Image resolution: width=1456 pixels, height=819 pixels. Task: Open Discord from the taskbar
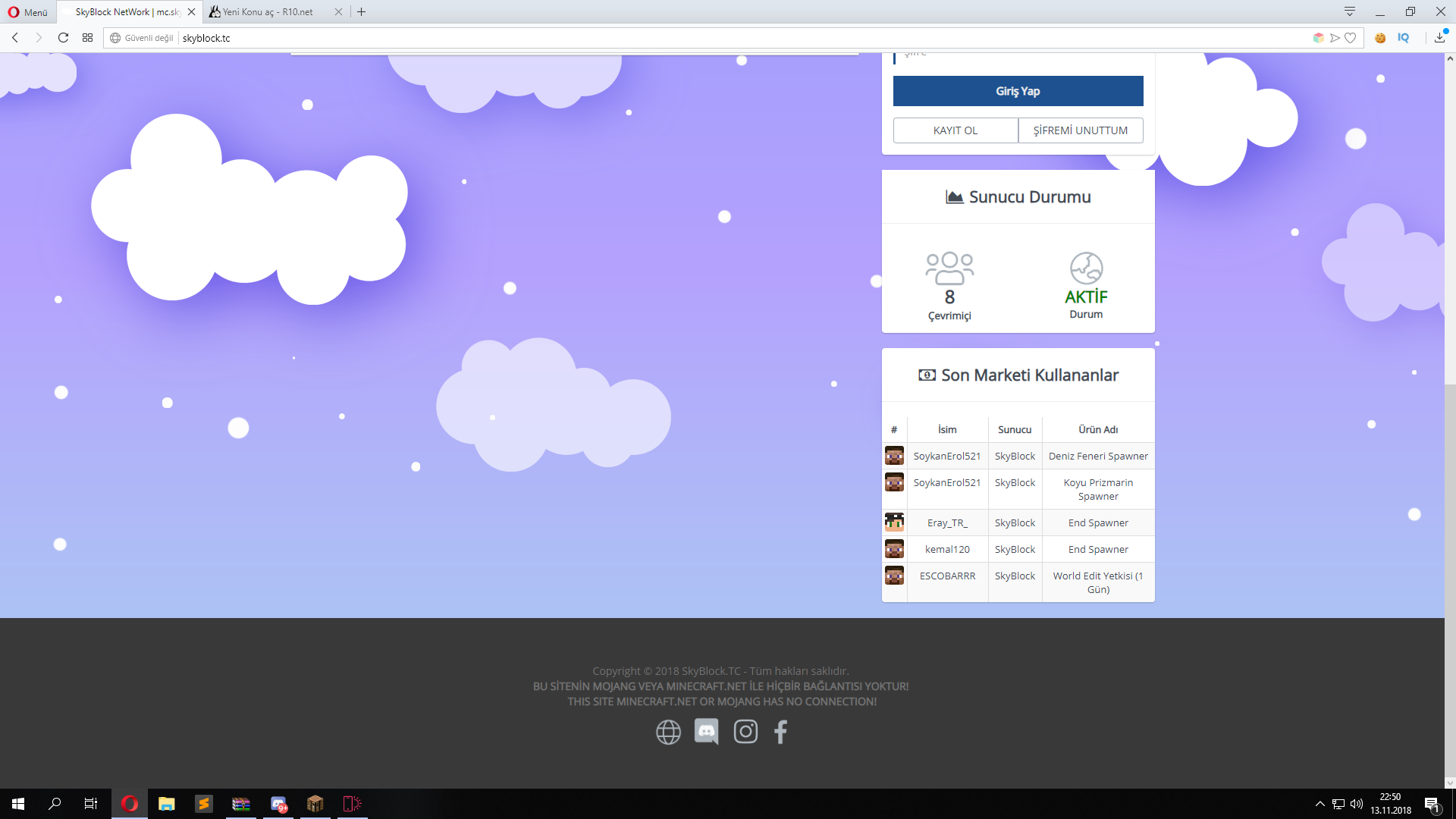click(278, 804)
